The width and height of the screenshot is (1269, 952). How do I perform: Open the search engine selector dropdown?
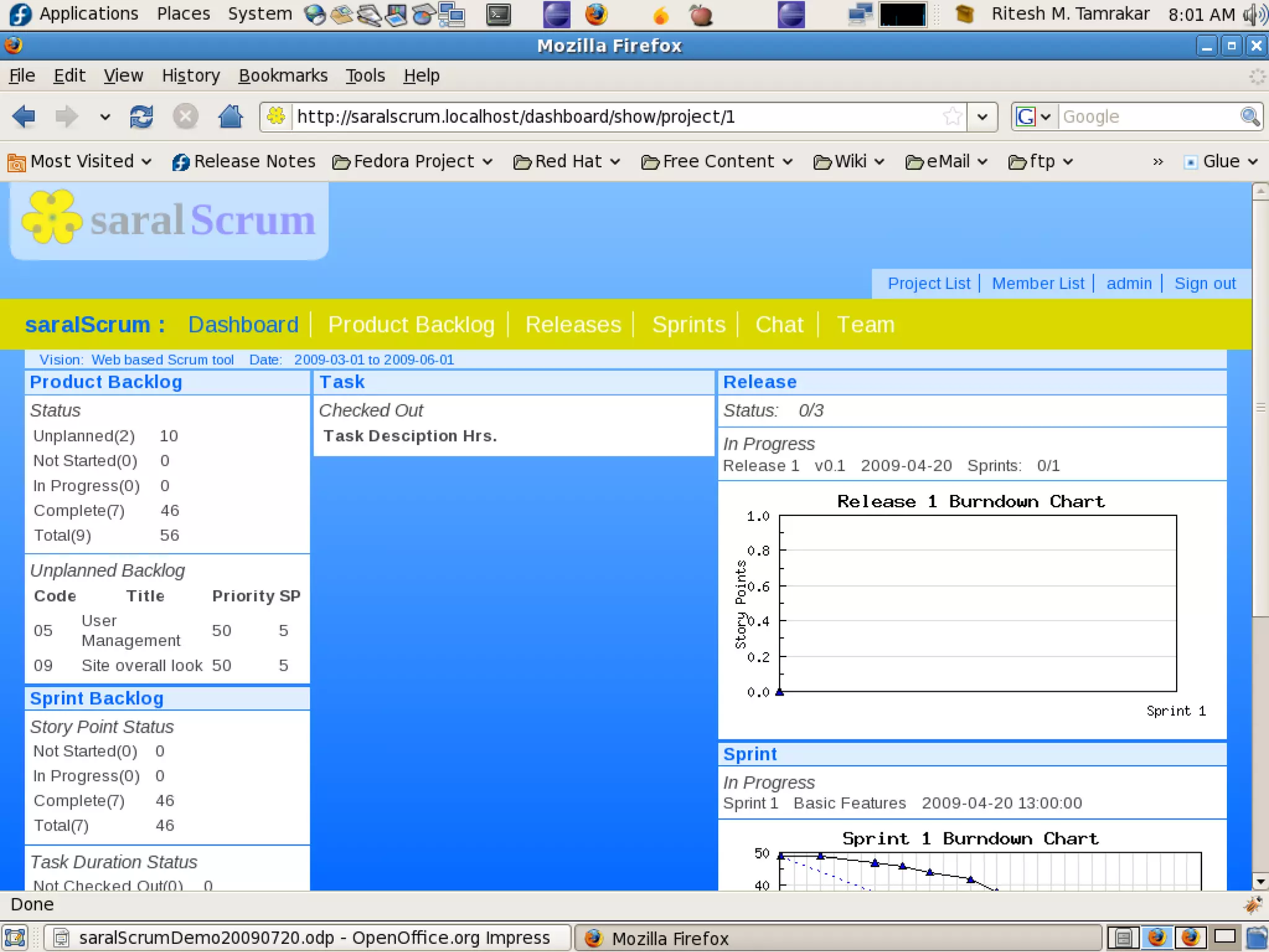coord(1034,116)
